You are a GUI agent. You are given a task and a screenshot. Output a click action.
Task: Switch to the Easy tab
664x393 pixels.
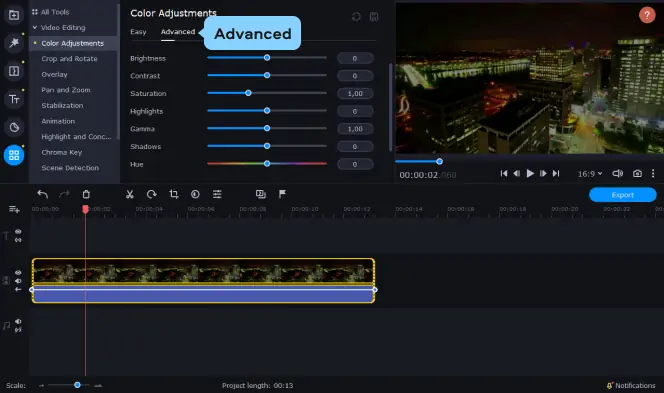click(138, 32)
